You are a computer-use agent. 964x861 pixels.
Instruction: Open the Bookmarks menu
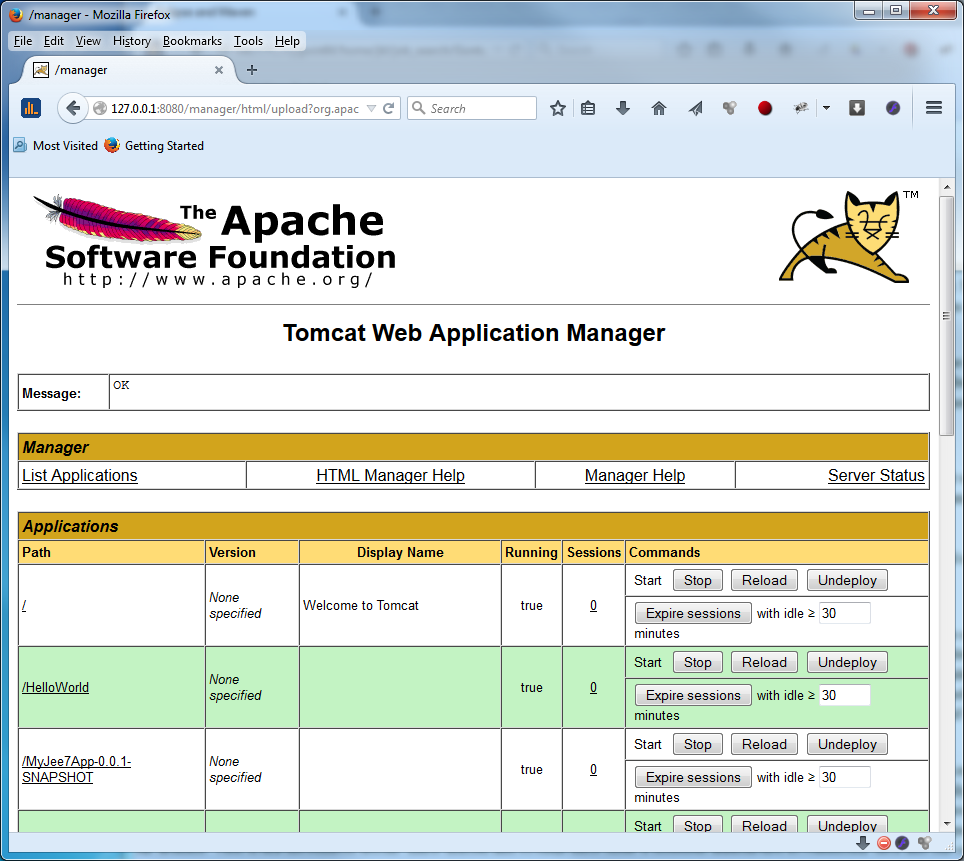(x=192, y=41)
